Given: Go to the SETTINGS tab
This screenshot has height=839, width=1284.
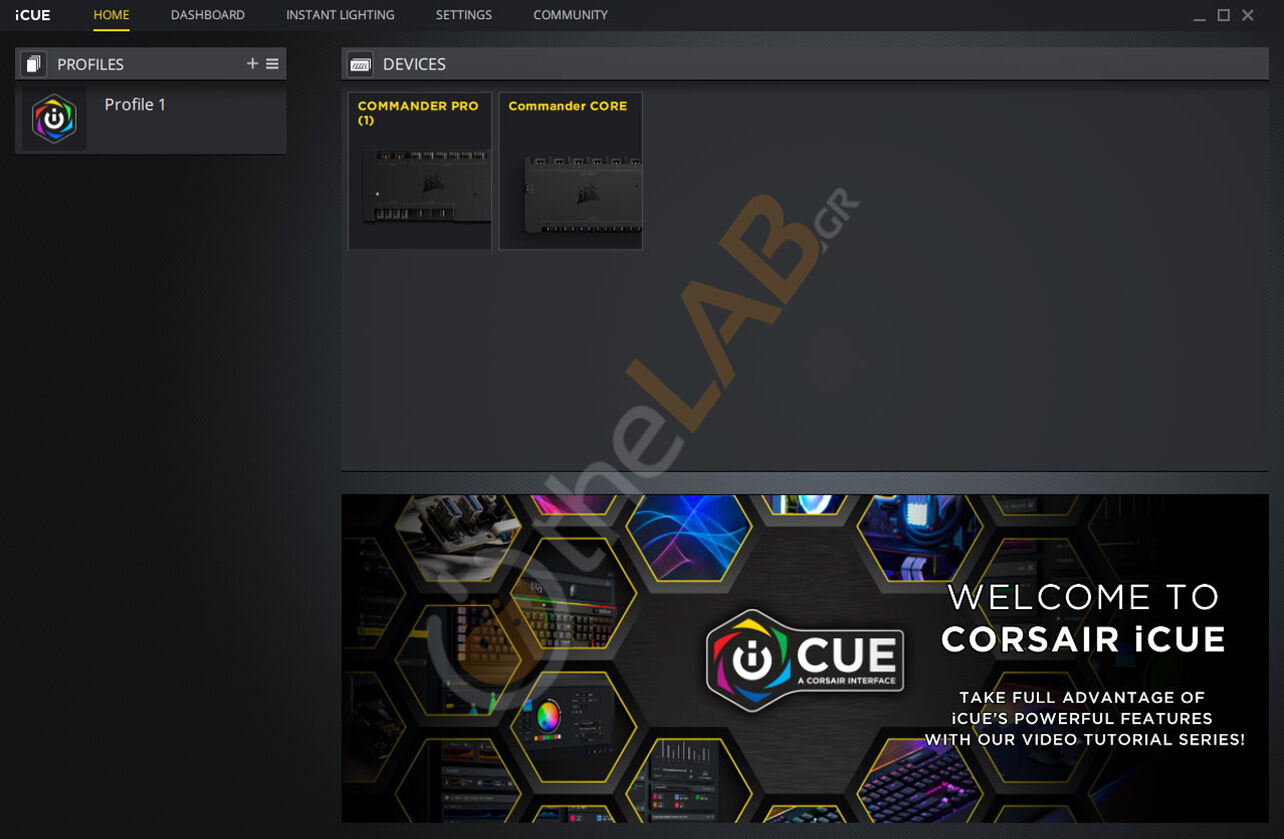Looking at the screenshot, I should [464, 15].
